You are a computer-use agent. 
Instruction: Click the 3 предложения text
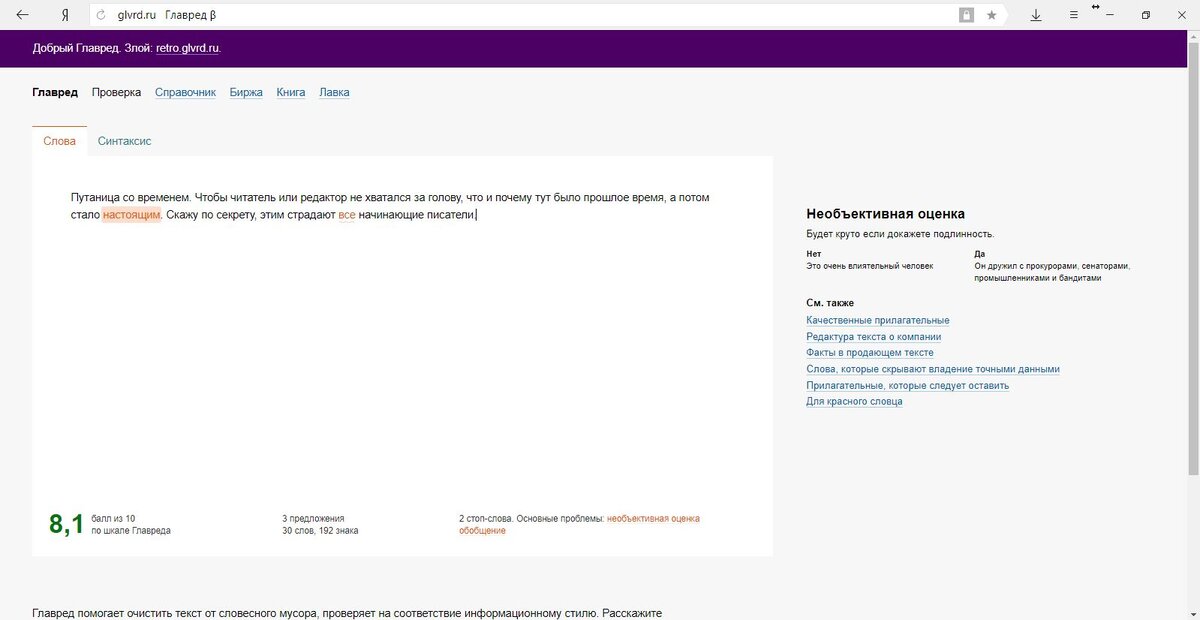pyautogui.click(x=313, y=518)
